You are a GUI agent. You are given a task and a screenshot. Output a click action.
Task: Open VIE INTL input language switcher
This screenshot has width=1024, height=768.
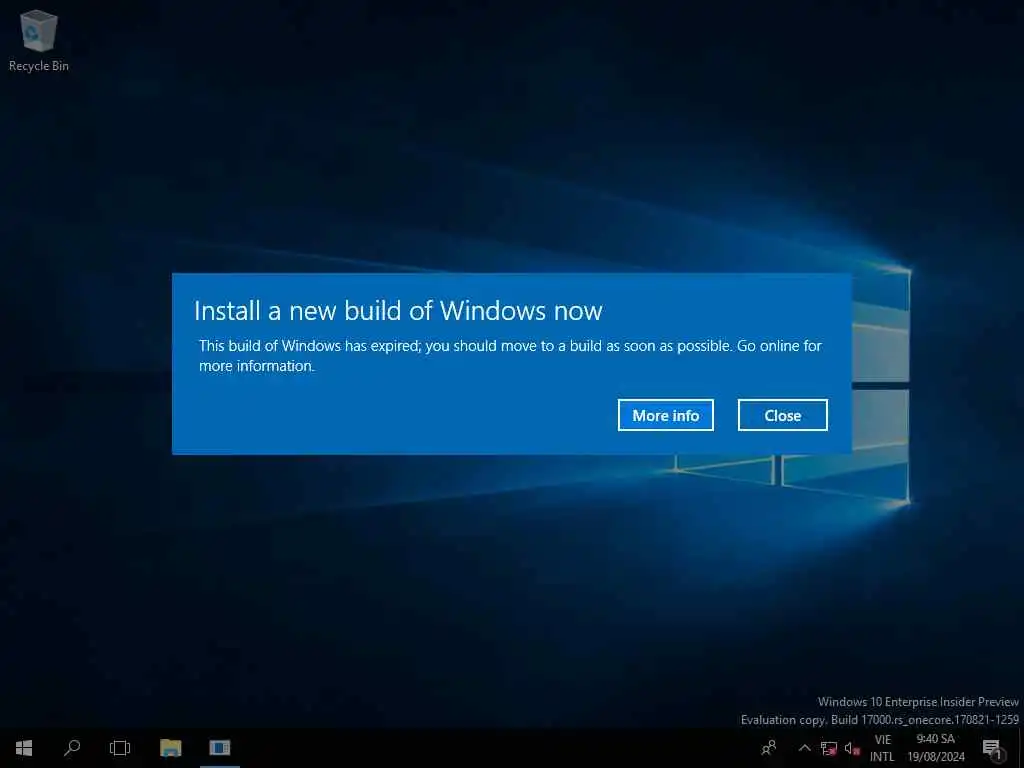coord(882,748)
